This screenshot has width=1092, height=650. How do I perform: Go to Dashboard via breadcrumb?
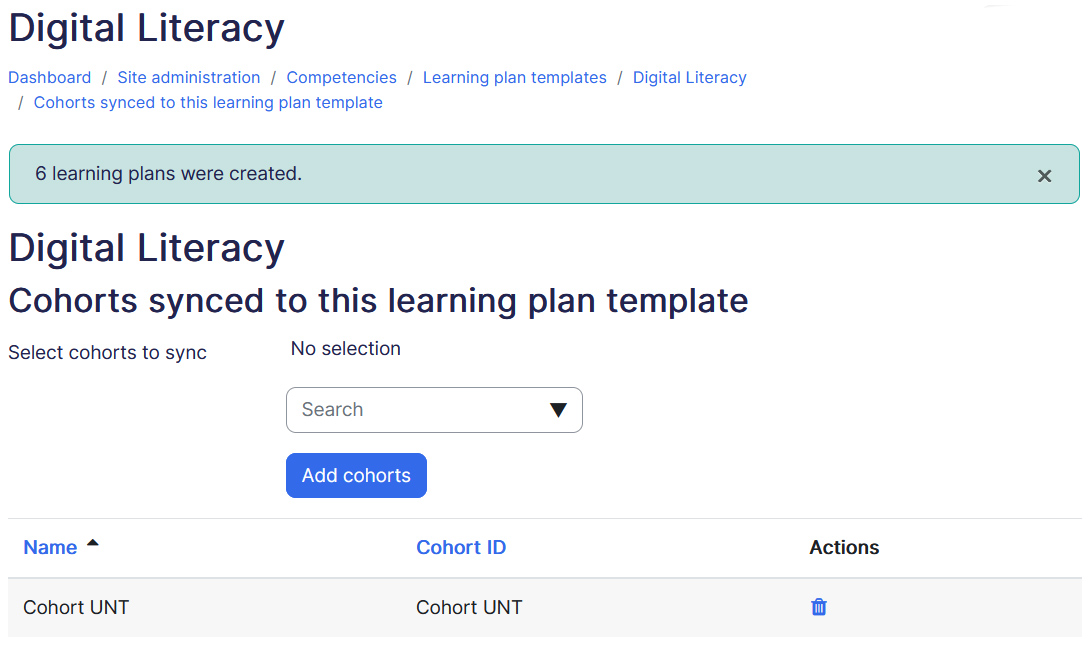tap(50, 78)
